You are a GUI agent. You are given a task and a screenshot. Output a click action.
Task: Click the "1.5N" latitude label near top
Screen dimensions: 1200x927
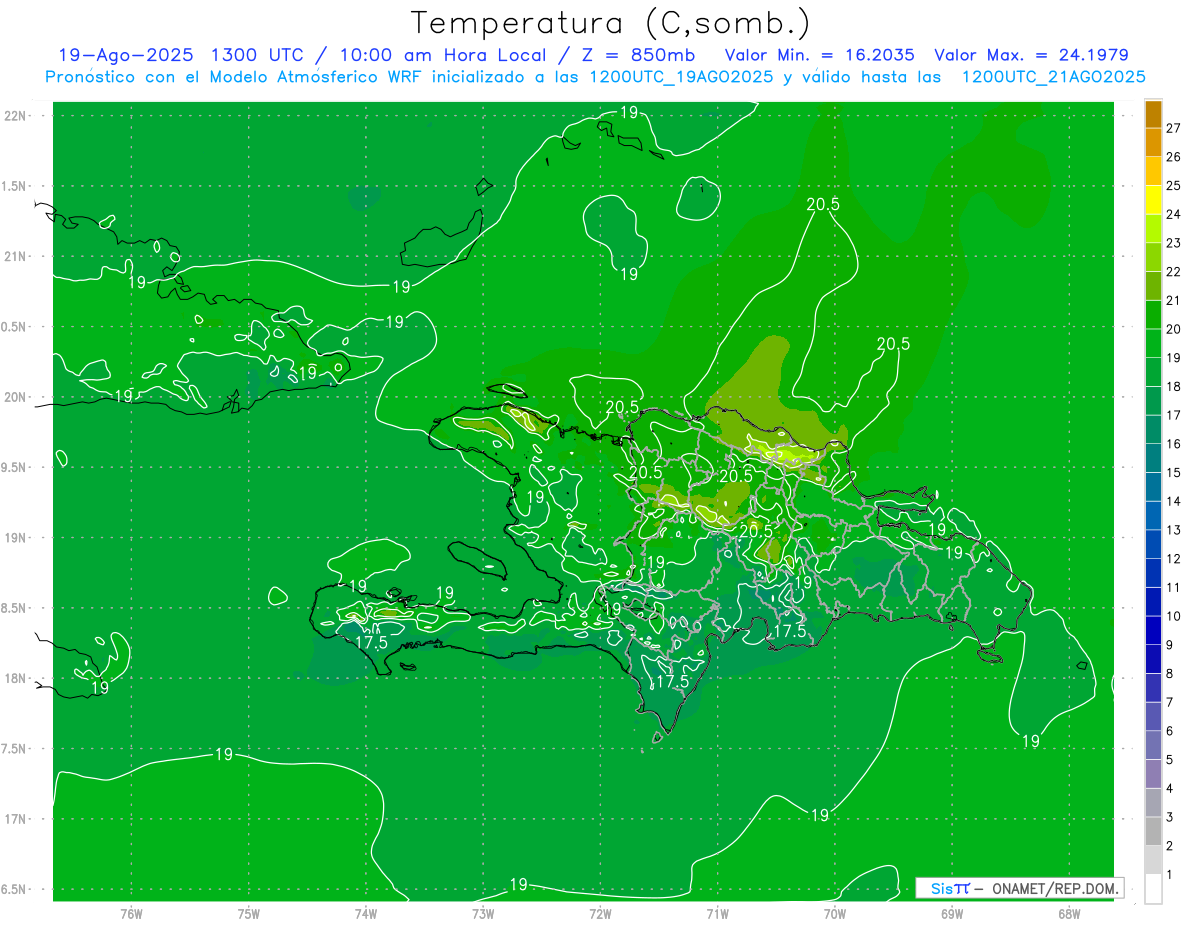coord(14,186)
